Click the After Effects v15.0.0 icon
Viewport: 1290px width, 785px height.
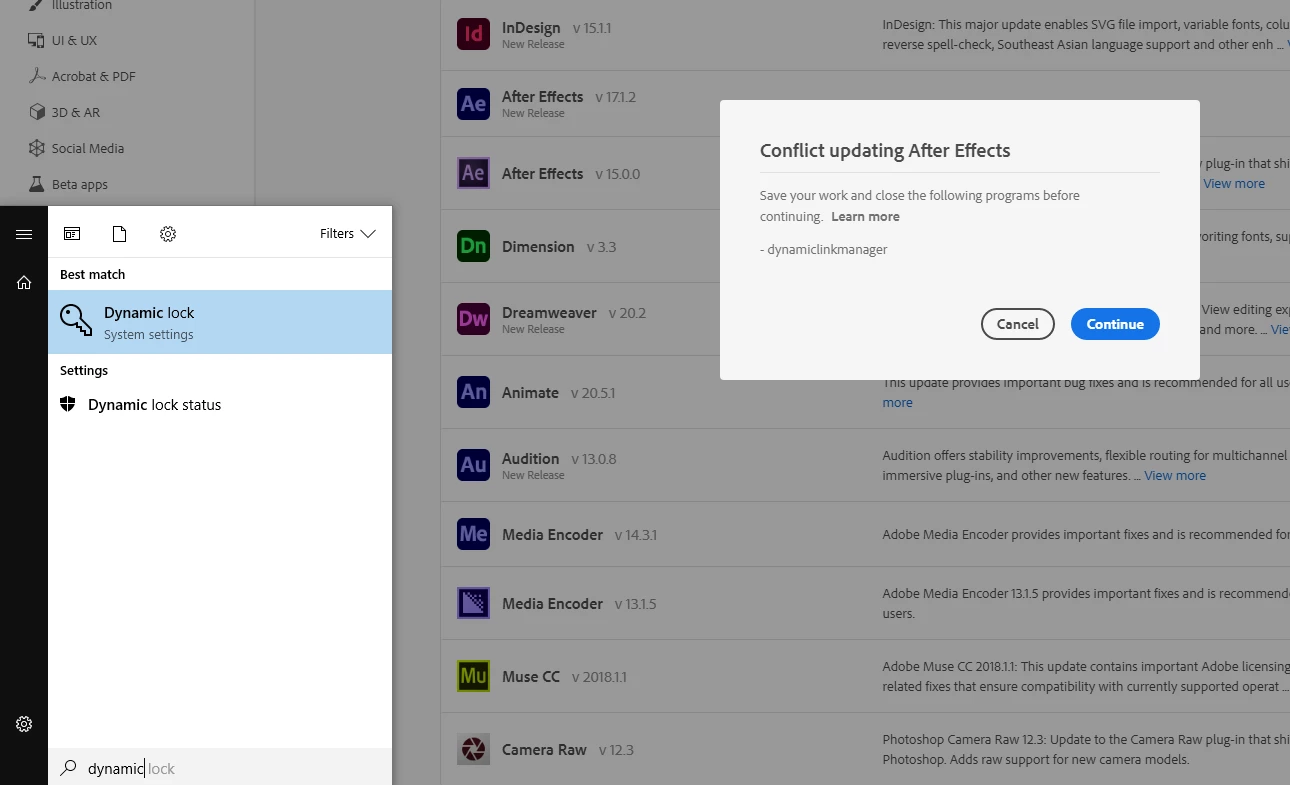tap(473, 173)
